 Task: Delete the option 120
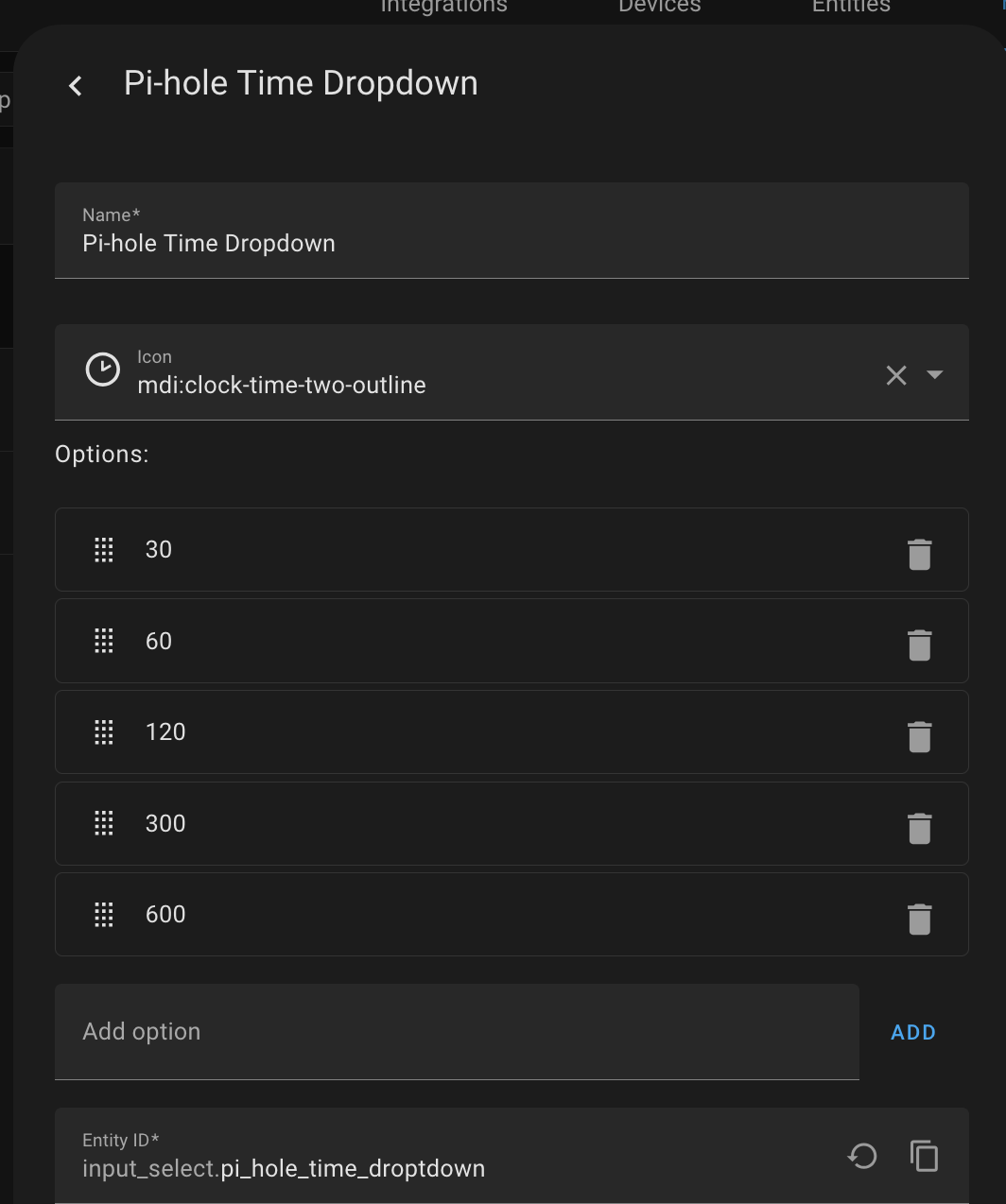tap(920, 736)
